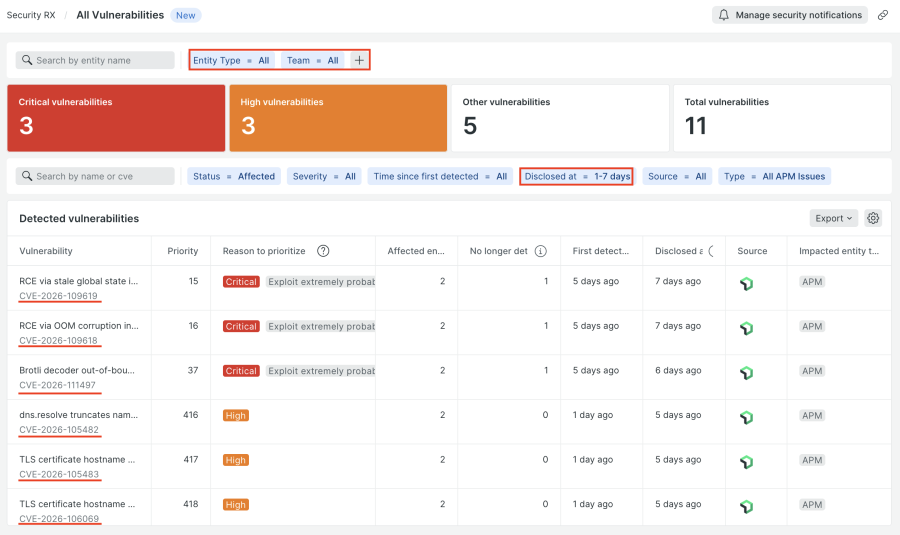
Task: Sort by the Affected entities column header
Action: (x=416, y=251)
